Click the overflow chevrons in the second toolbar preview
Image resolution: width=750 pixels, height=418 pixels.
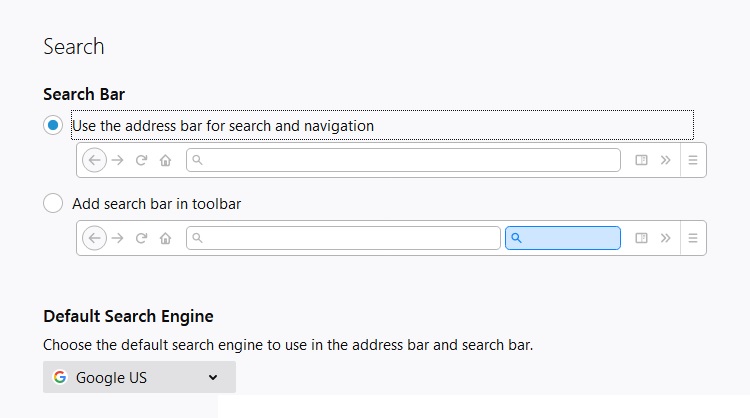pyautogui.click(x=666, y=238)
